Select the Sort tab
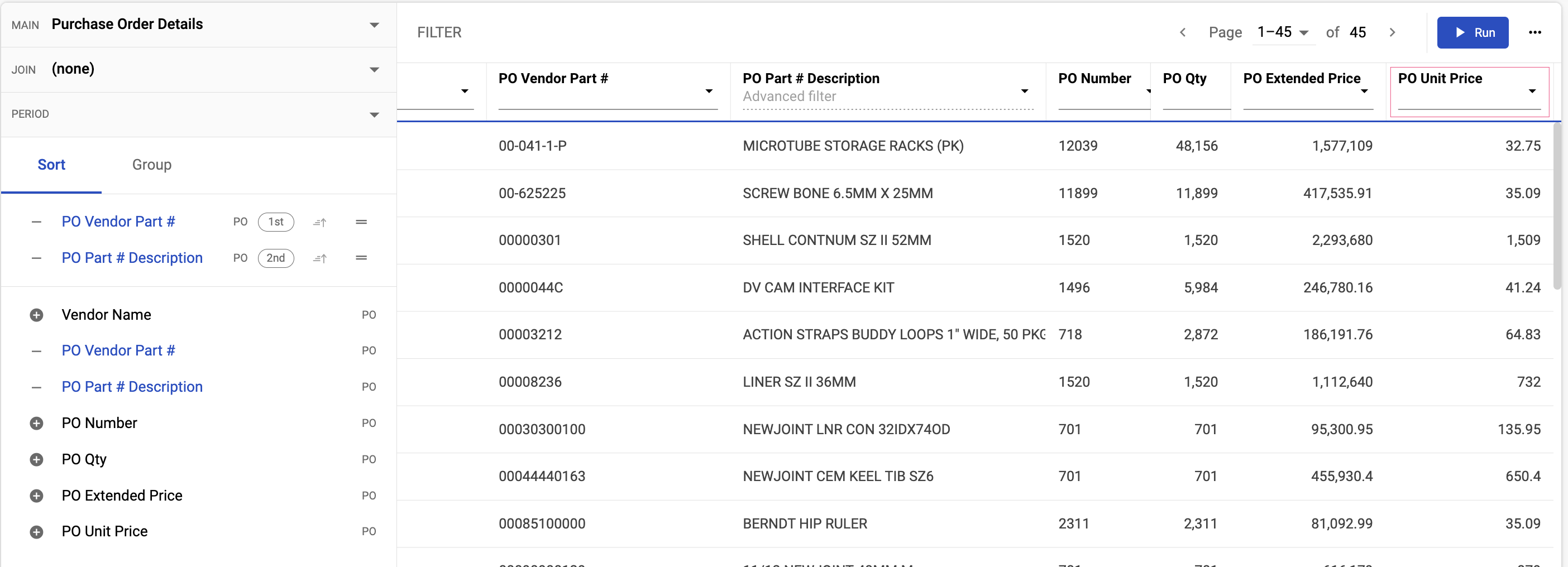Viewport: 1568px width, 567px height. point(51,165)
